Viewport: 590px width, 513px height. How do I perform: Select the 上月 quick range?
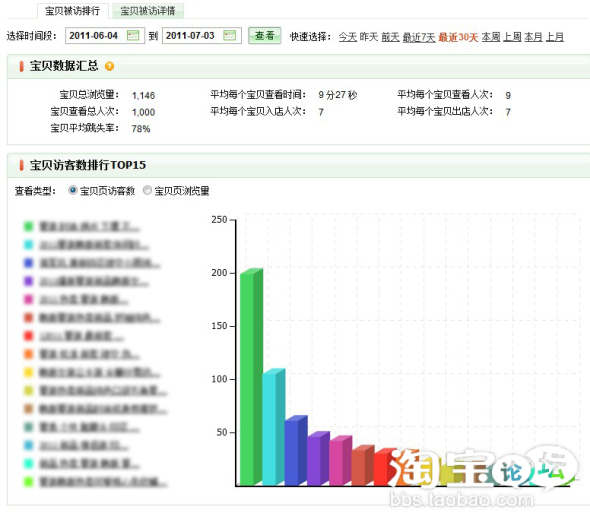click(x=555, y=37)
